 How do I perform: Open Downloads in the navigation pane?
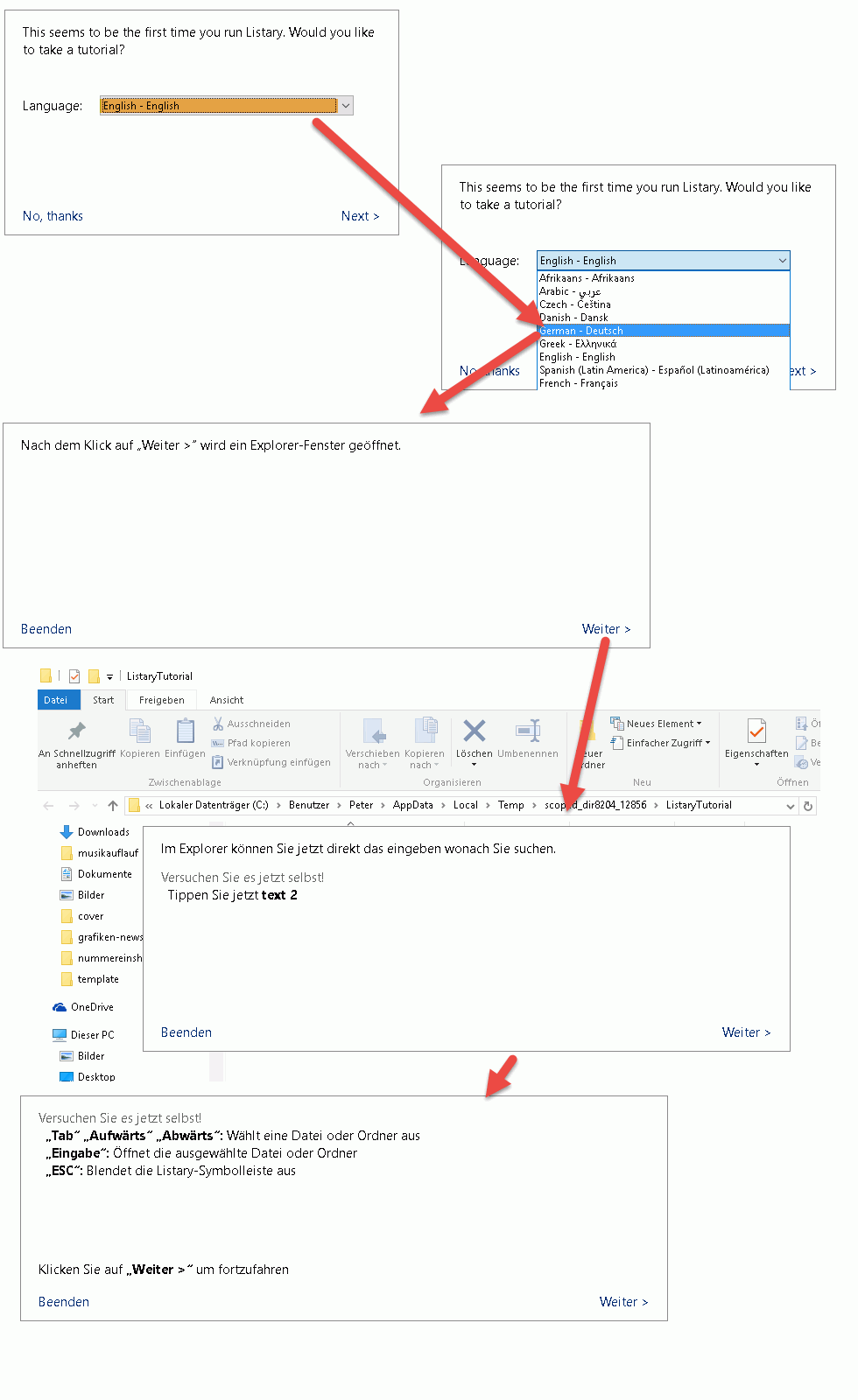[x=95, y=832]
